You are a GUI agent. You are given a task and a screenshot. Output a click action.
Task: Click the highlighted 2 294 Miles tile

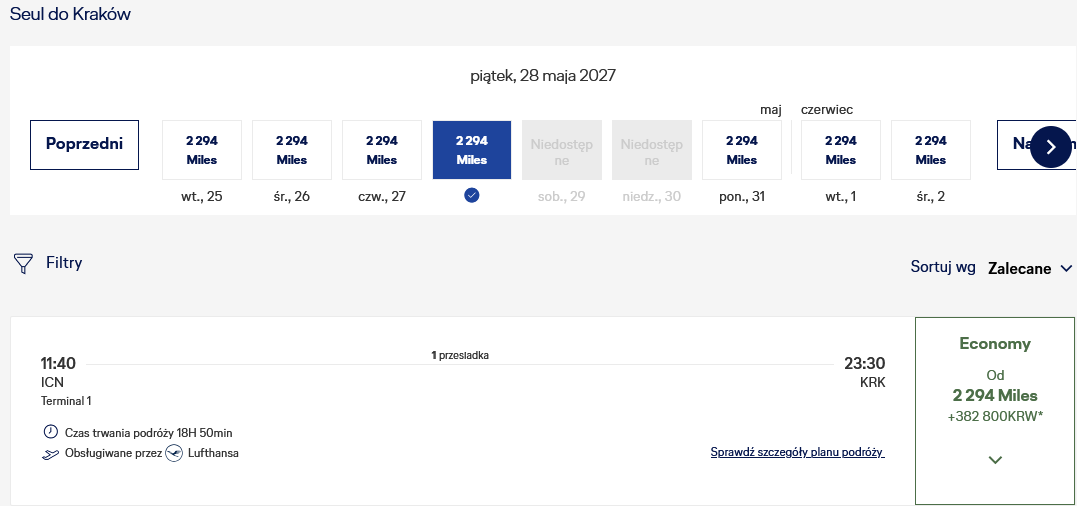[472, 150]
